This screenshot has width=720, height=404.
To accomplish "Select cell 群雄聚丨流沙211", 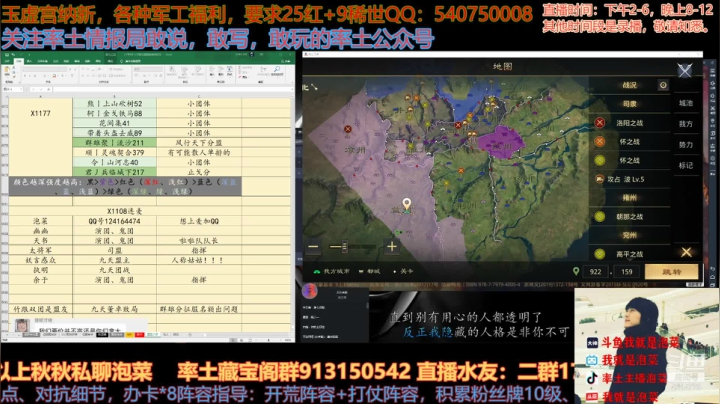I will coord(114,143).
